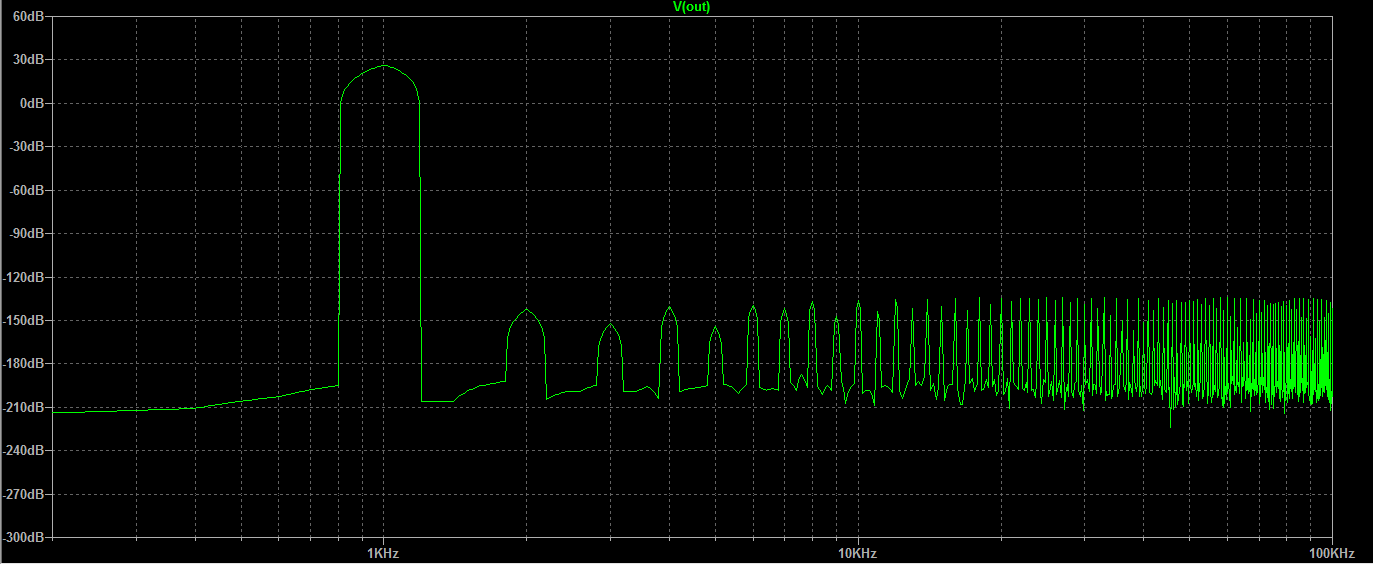Click the 60dB vertical axis label
Screen dimensions: 1373x564
pyautogui.click(x=27, y=16)
